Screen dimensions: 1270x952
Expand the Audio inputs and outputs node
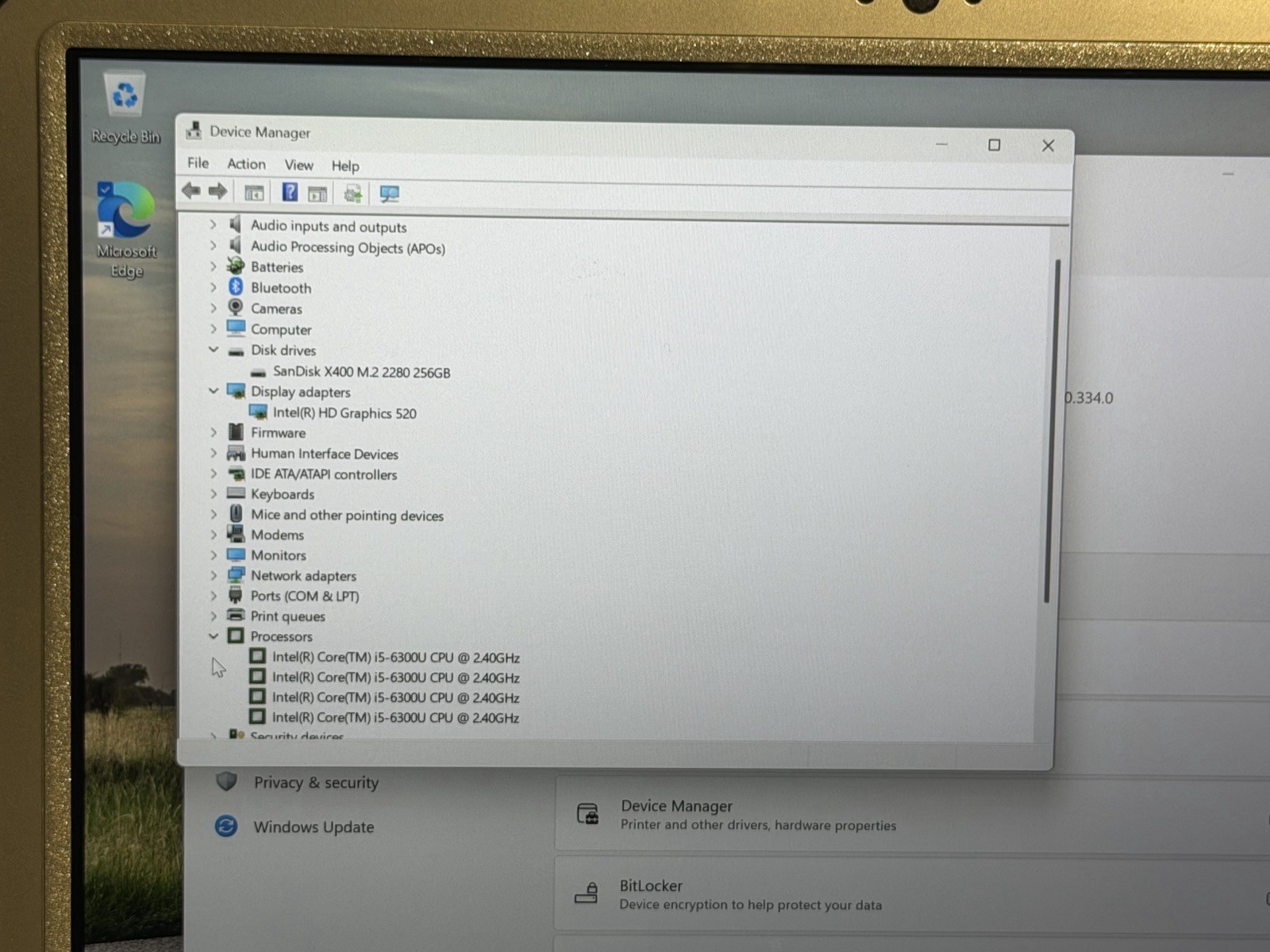coord(213,225)
